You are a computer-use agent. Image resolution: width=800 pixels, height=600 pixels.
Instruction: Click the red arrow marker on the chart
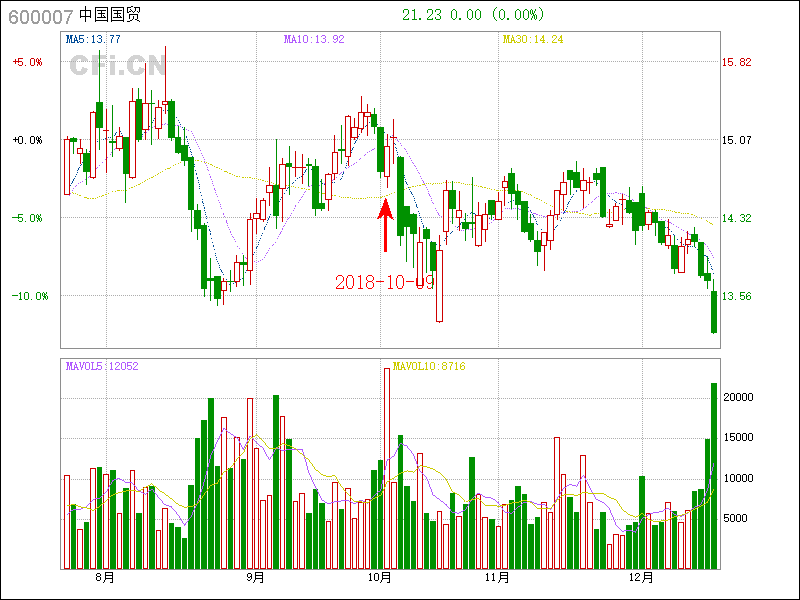click(x=385, y=225)
